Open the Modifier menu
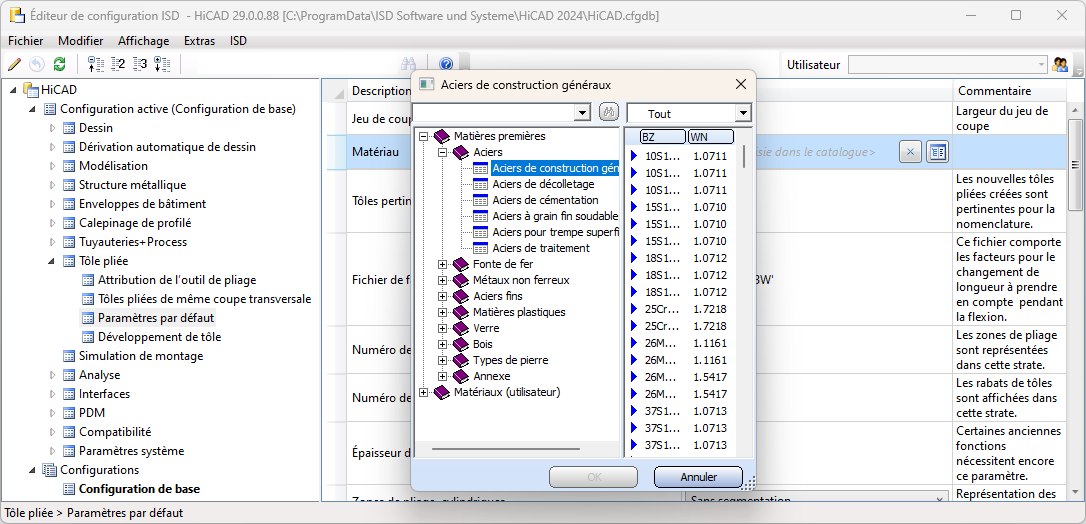This screenshot has height=524, width=1086. coord(80,41)
